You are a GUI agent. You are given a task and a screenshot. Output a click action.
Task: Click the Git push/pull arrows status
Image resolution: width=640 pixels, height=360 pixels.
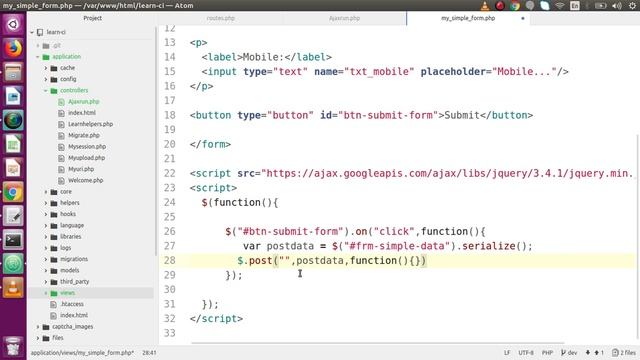pos(595,353)
